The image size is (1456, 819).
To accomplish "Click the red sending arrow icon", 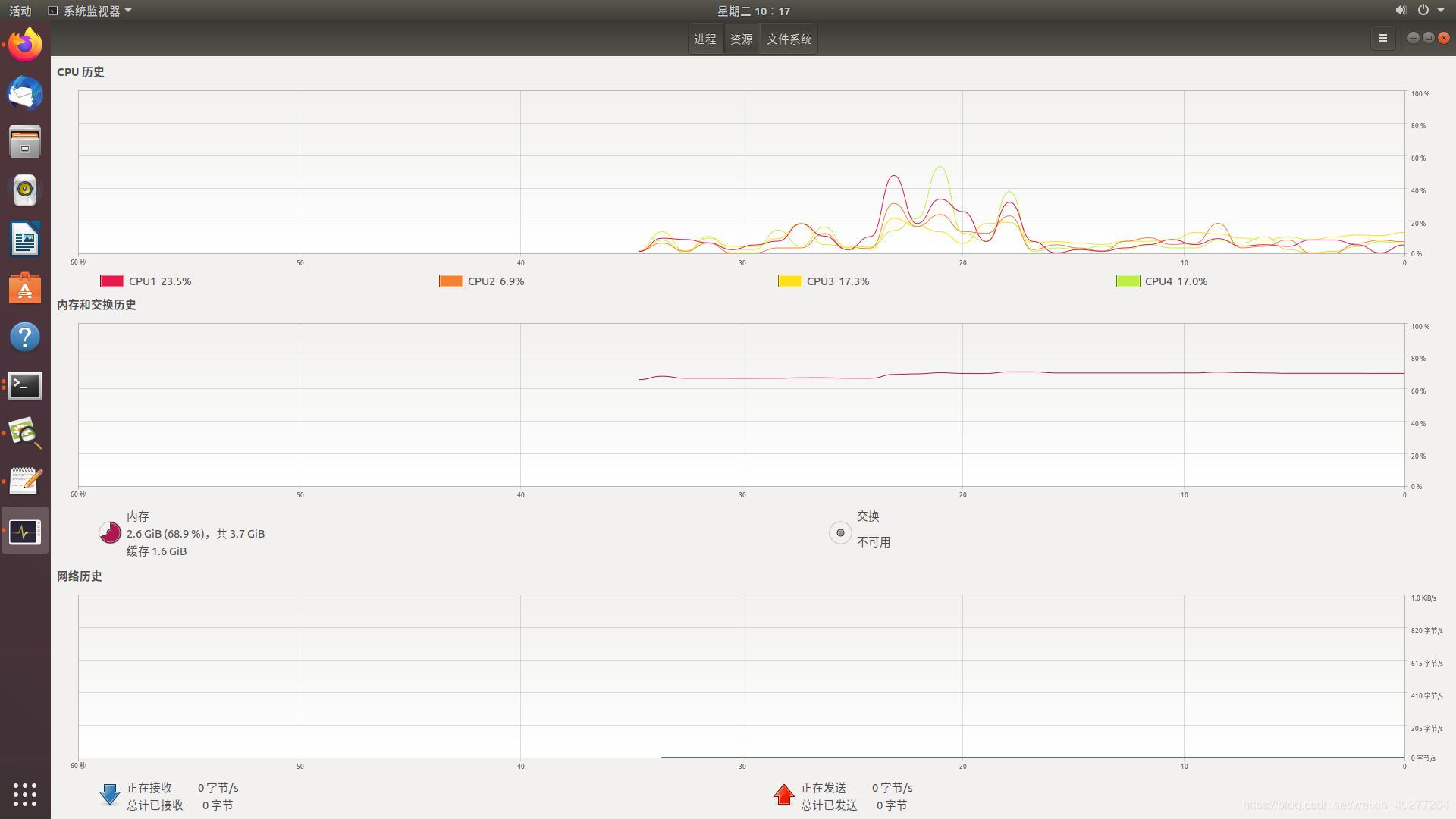I will (x=783, y=795).
